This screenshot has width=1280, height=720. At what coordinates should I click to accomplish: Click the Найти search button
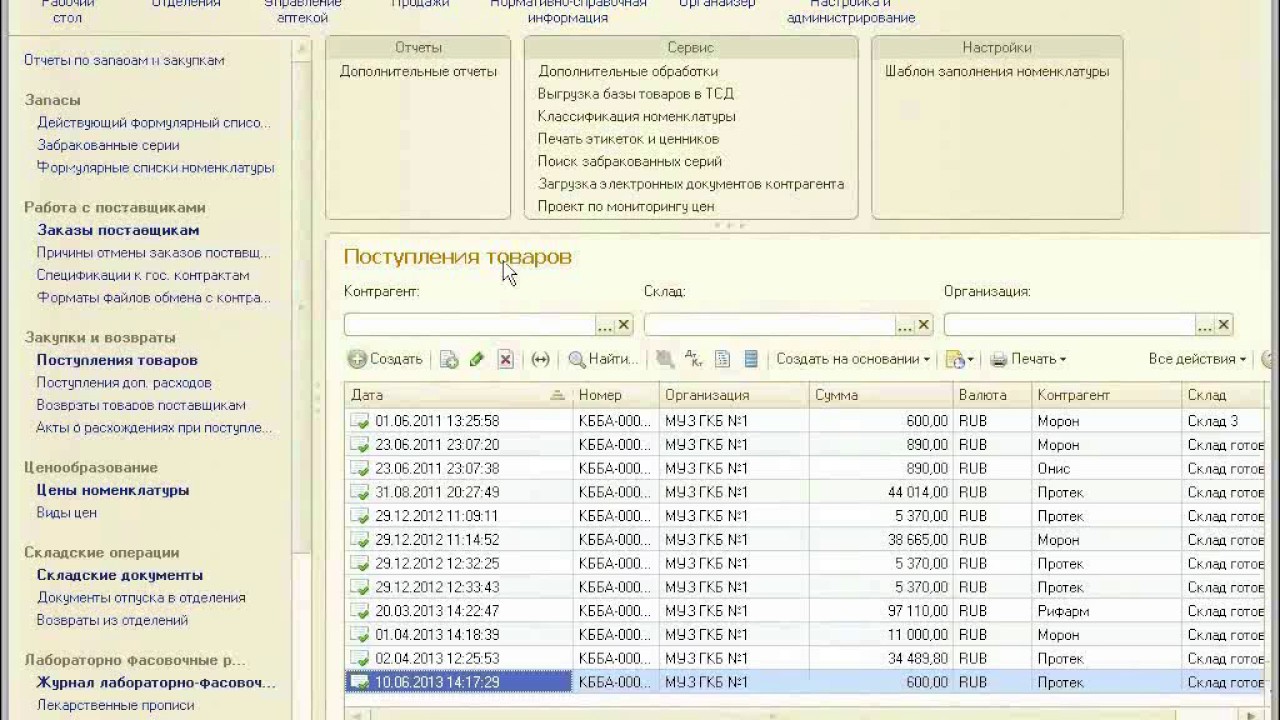click(x=603, y=359)
